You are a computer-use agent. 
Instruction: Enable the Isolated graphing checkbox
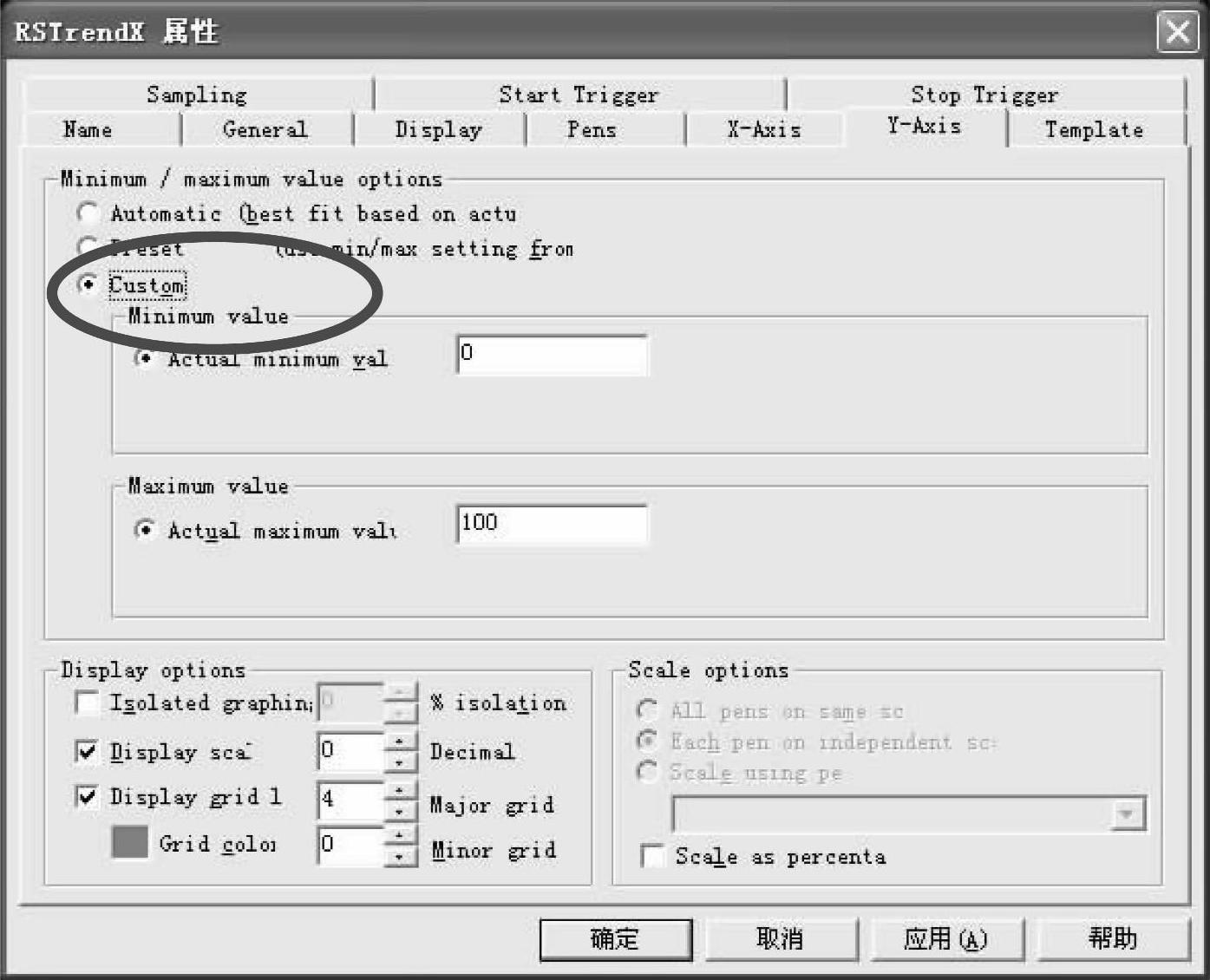tap(87, 702)
